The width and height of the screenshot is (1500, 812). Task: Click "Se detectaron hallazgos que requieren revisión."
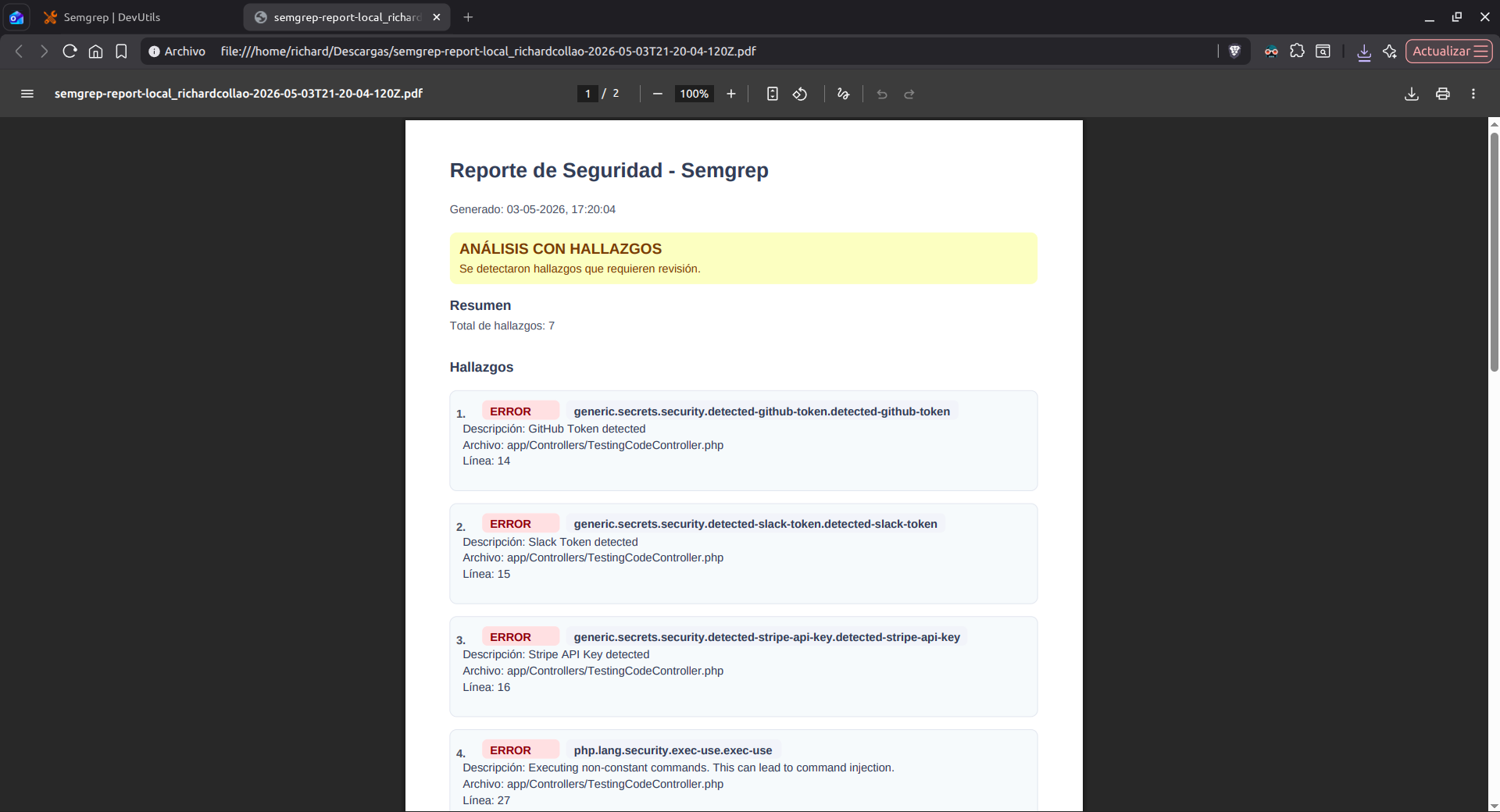580,269
